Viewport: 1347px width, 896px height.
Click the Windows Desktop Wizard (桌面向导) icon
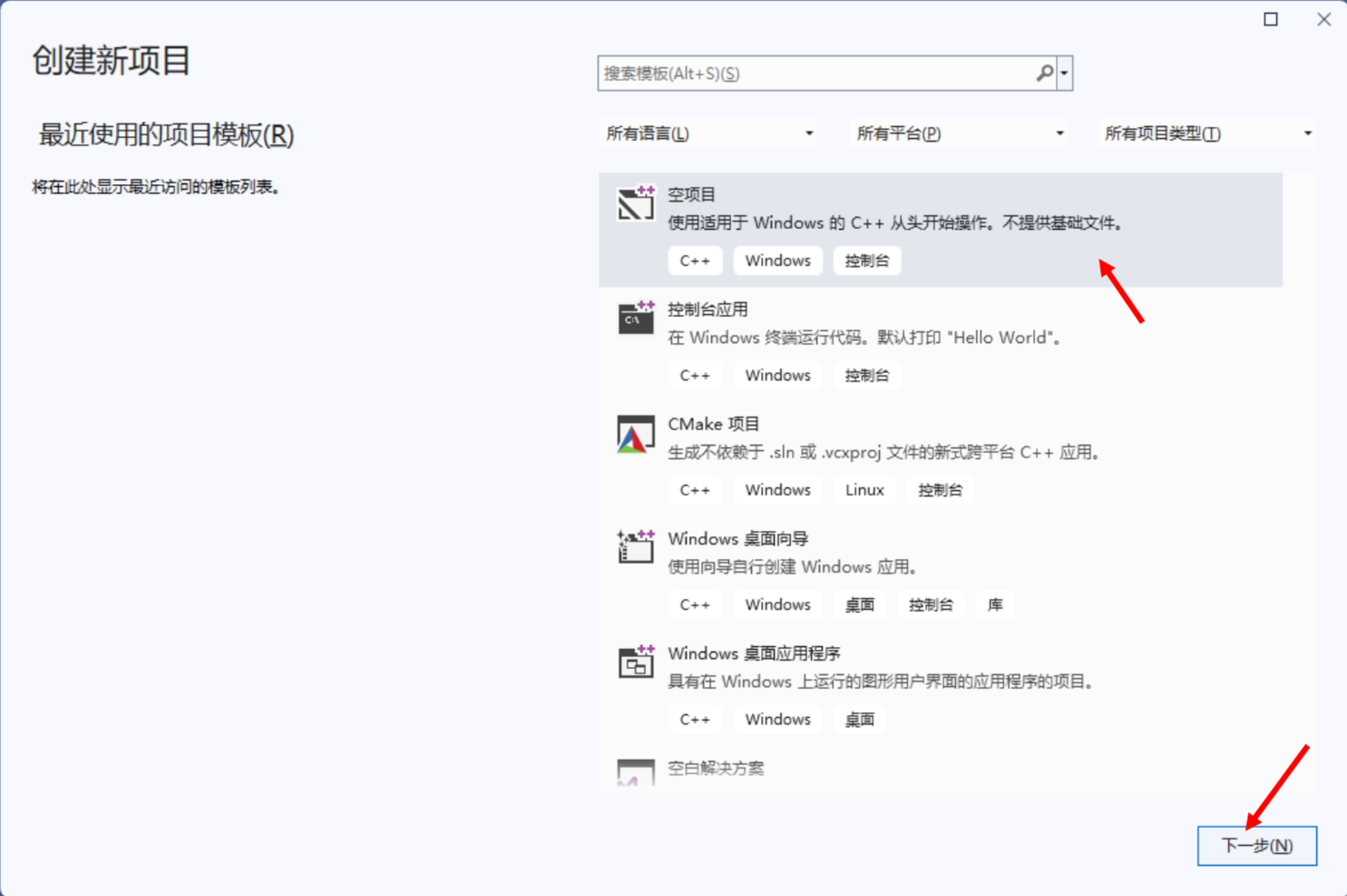pyautogui.click(x=635, y=548)
